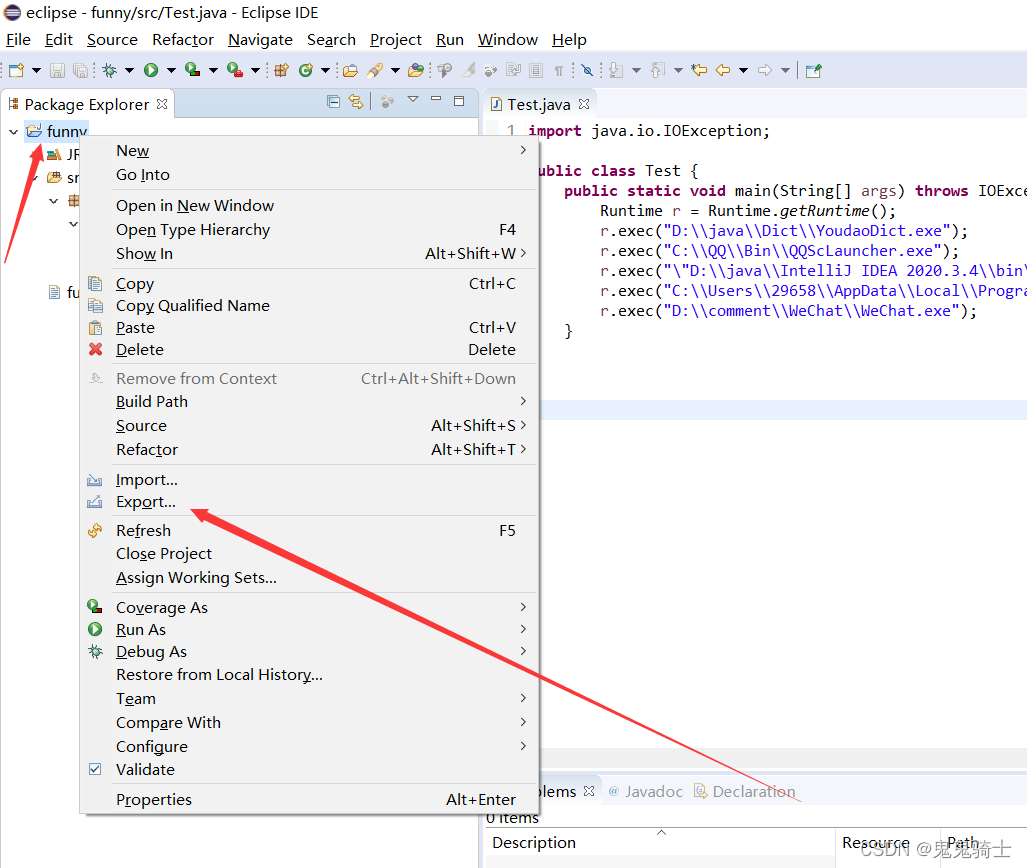Minimize the Package Explorer panel

click(x=436, y=99)
